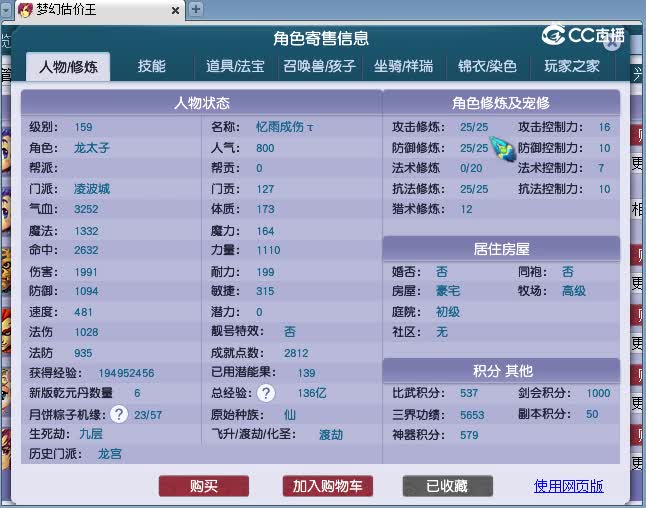The image size is (646, 508).
Task: Click the 购买 button
Action: point(204,486)
